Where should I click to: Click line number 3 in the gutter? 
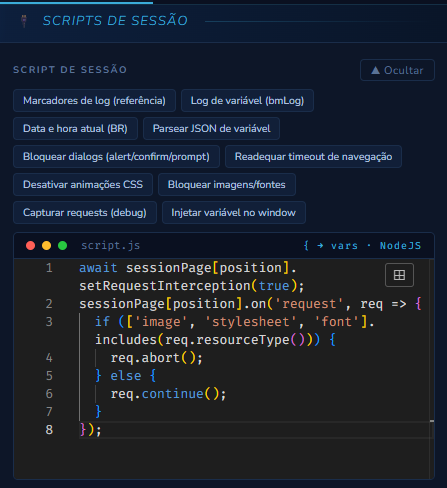49,322
